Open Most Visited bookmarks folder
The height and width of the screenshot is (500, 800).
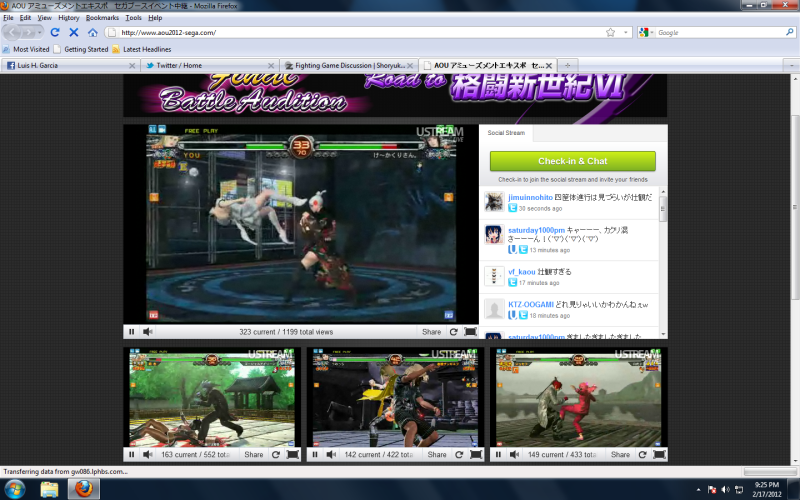coord(26,49)
